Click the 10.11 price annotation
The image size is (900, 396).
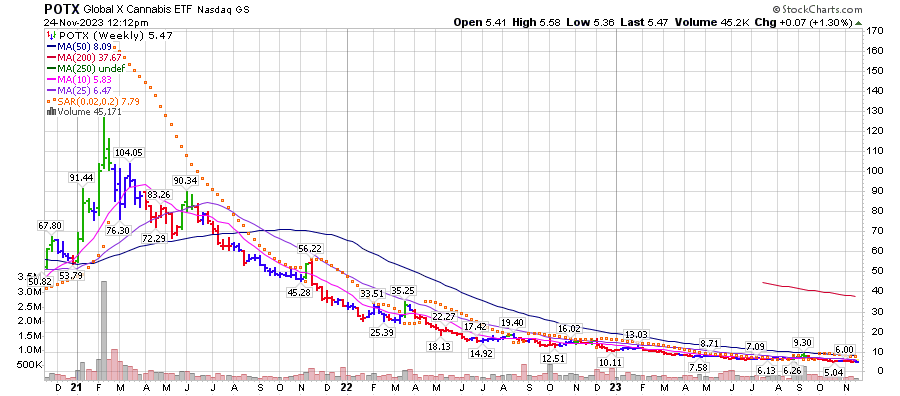(x=609, y=363)
